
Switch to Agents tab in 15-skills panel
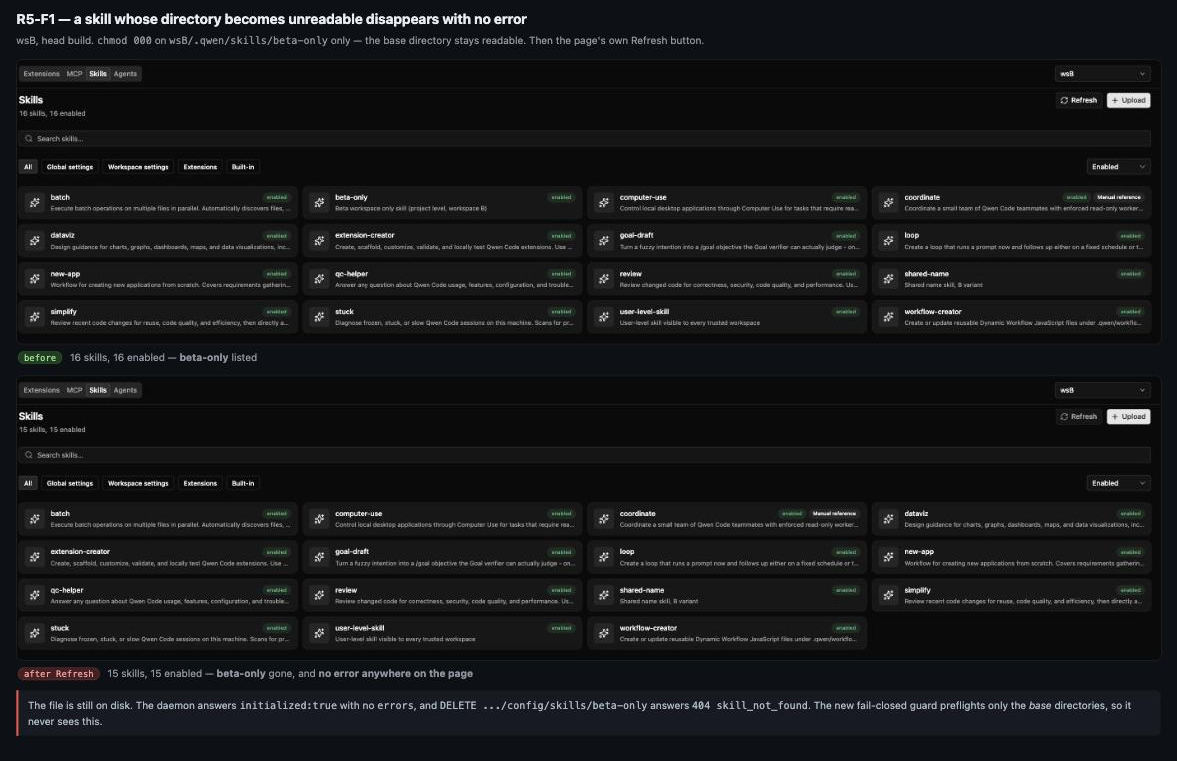click(125, 390)
